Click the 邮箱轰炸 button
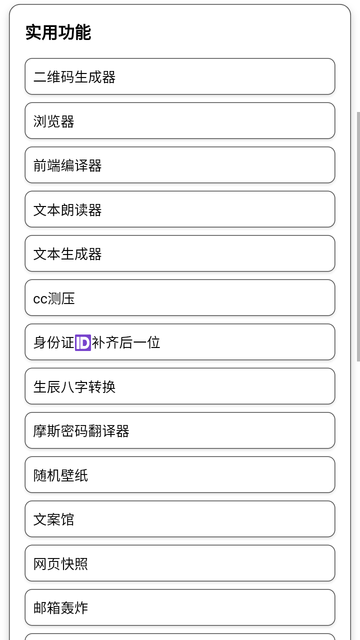This screenshot has height=640, width=360. (180, 607)
